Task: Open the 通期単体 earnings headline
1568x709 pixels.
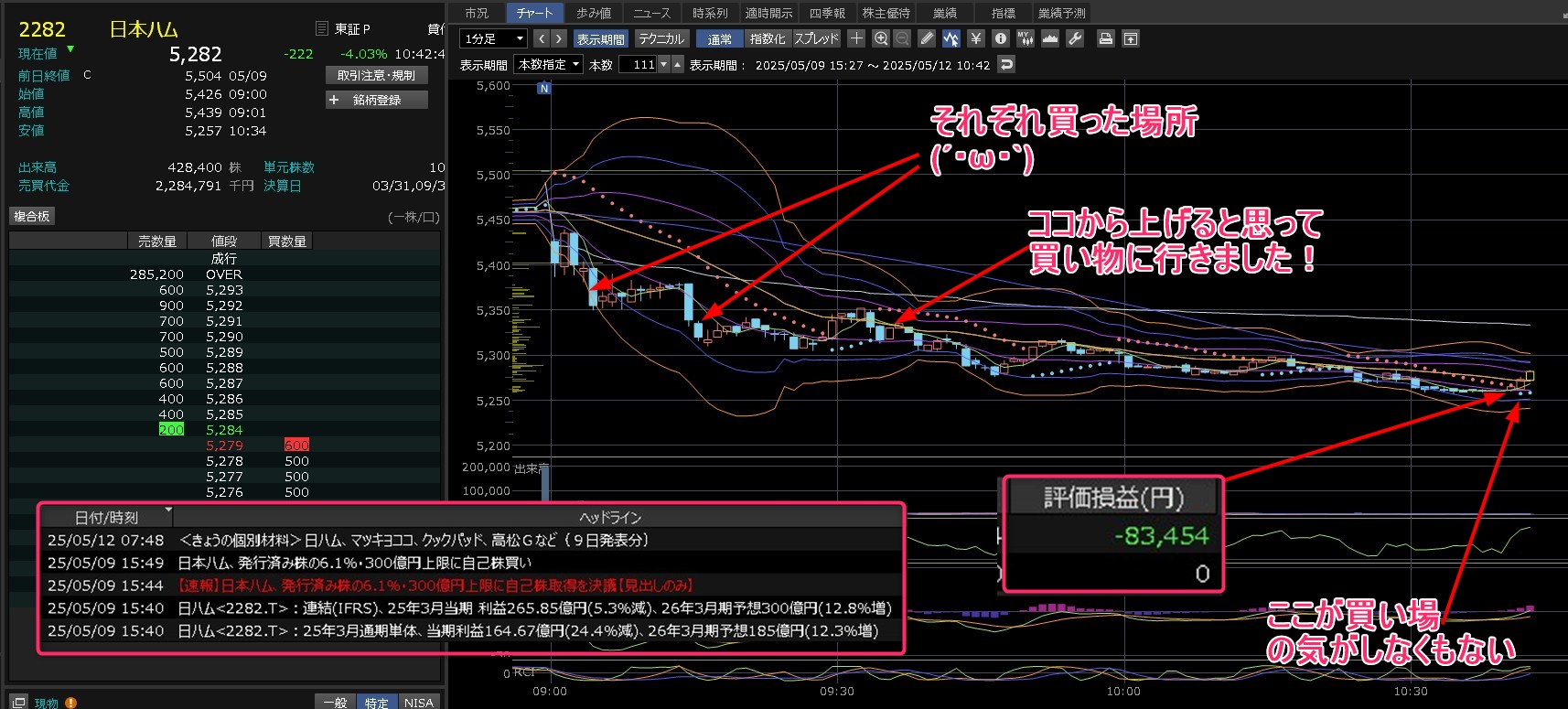Action: point(470,631)
